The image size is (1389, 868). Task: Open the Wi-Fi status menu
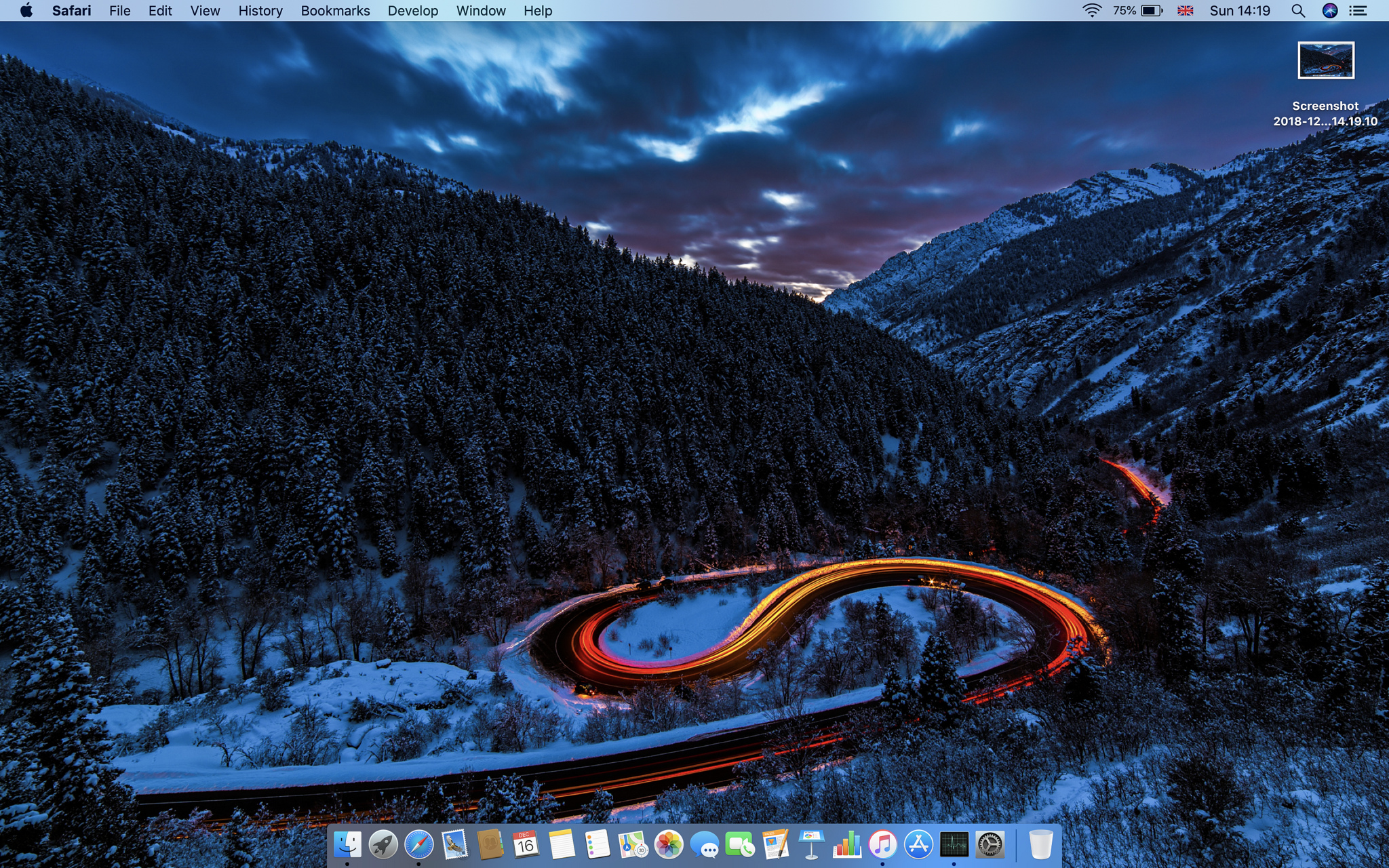1091,11
